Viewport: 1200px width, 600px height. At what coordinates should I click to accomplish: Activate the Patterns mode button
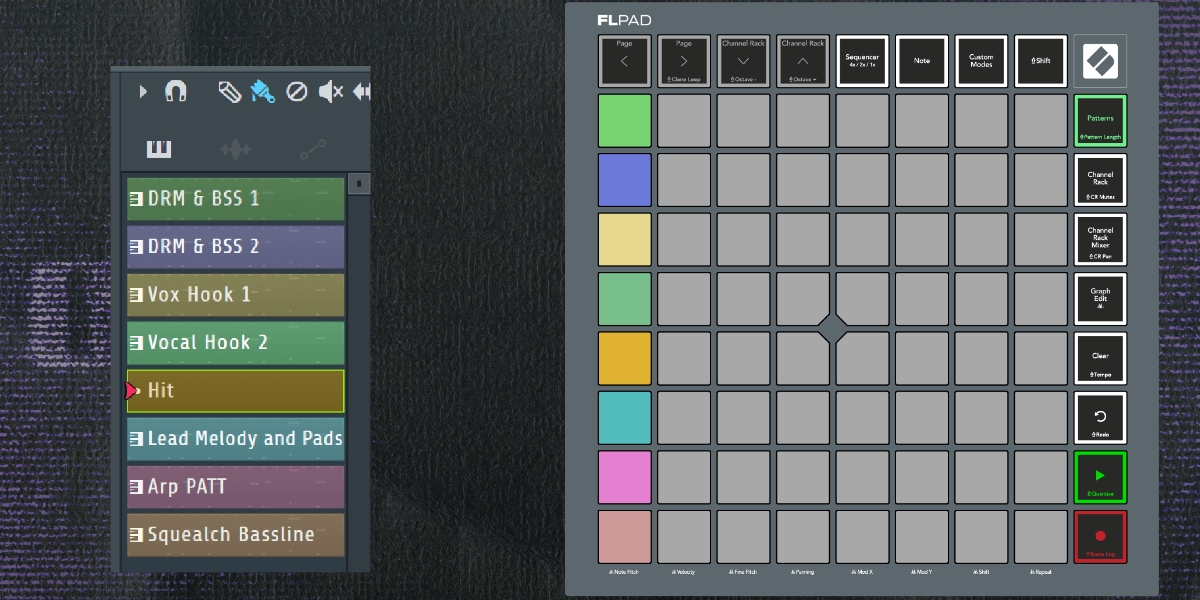[x=1100, y=121]
